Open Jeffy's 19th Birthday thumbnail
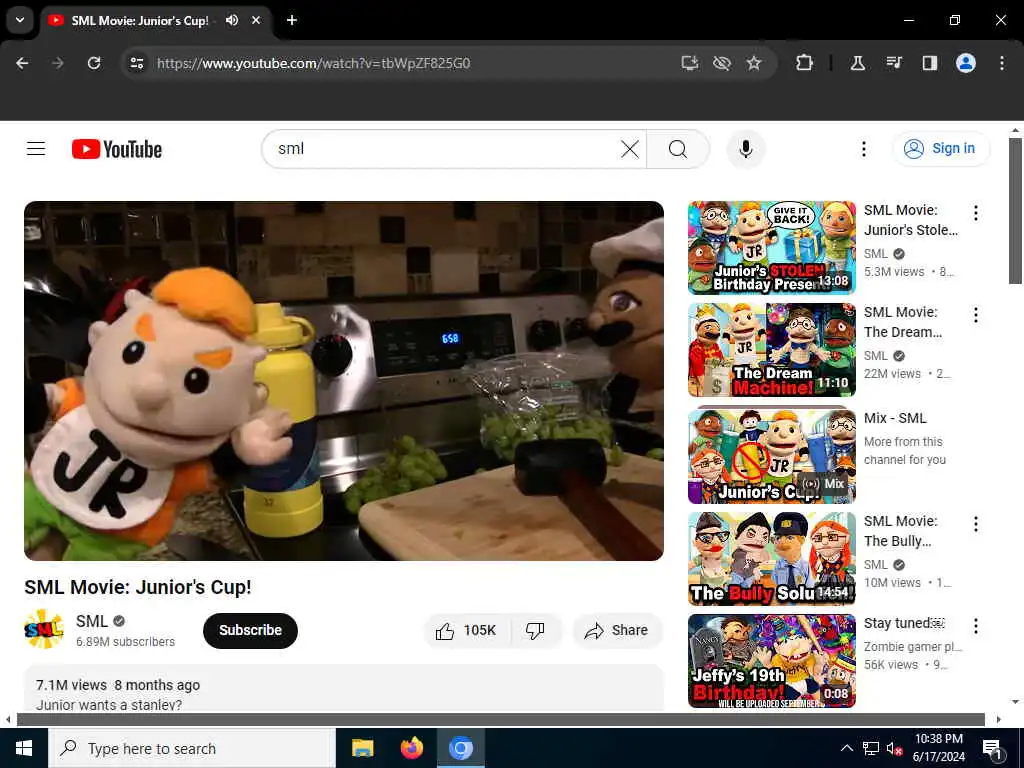 click(x=771, y=661)
